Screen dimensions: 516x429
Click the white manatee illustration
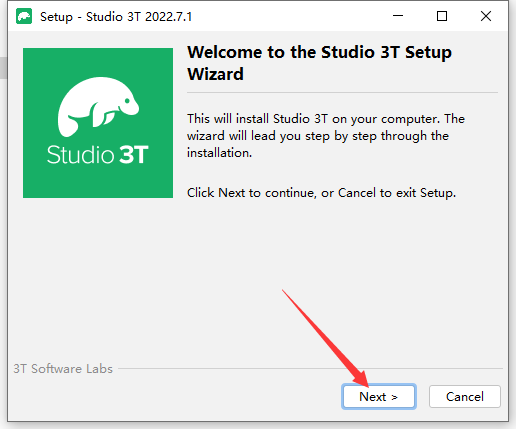click(x=98, y=106)
